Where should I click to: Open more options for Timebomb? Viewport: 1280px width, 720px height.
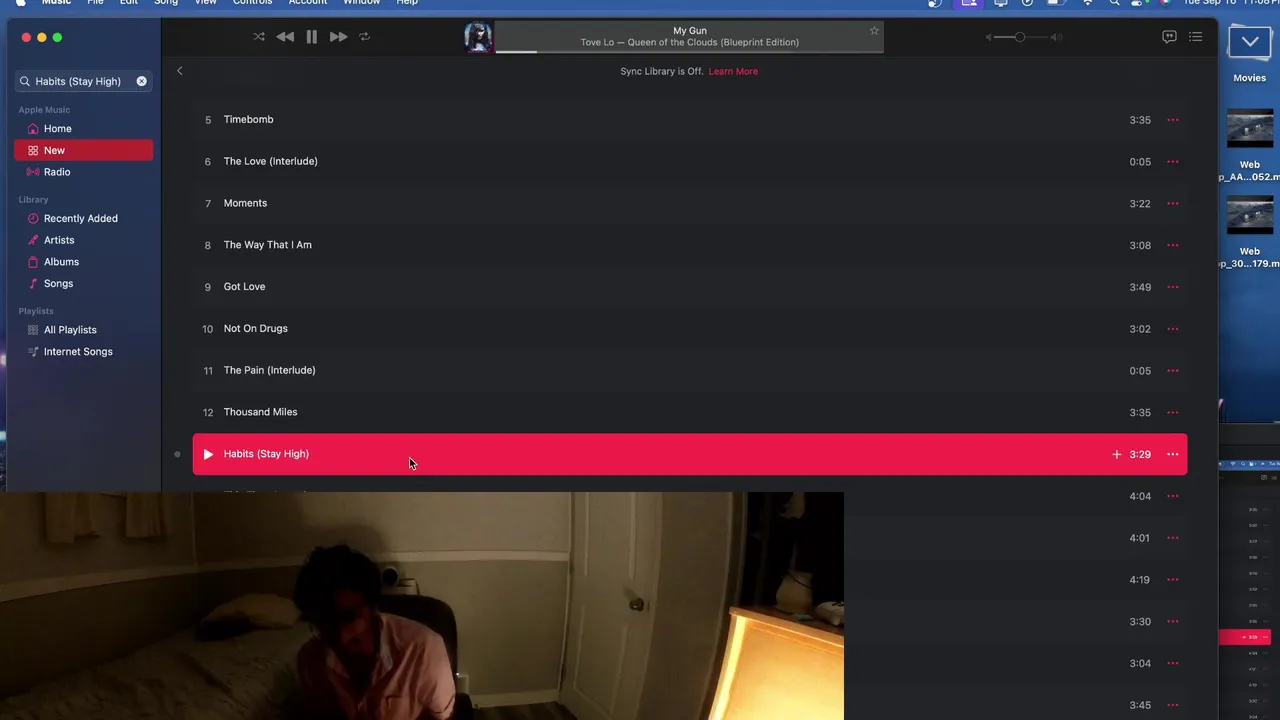click(1173, 120)
